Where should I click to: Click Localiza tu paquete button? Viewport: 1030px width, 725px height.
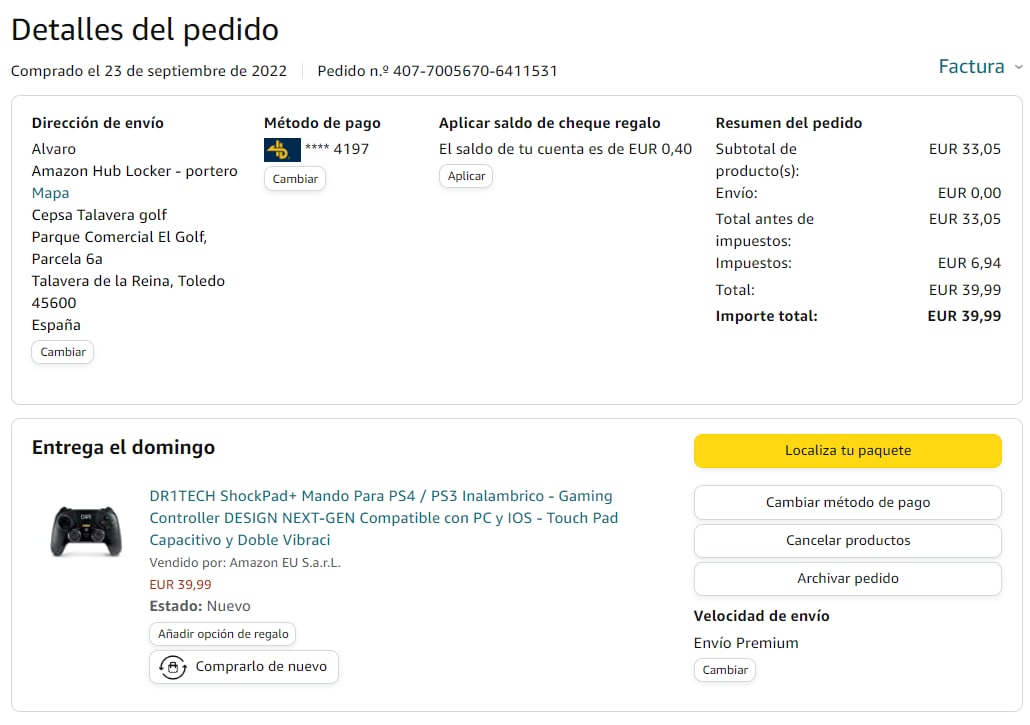click(x=847, y=451)
